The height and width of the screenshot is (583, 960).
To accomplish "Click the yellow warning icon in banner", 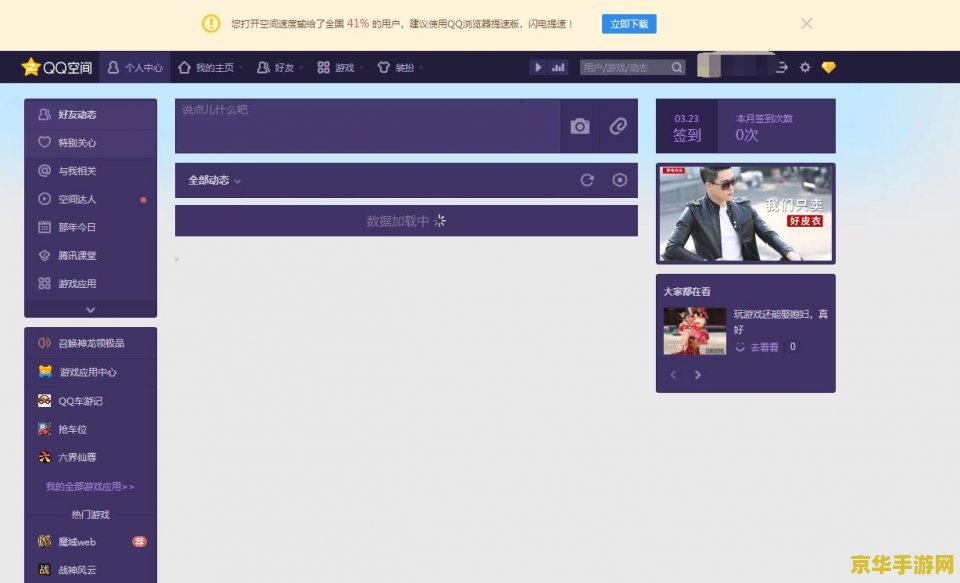I will pos(211,23).
